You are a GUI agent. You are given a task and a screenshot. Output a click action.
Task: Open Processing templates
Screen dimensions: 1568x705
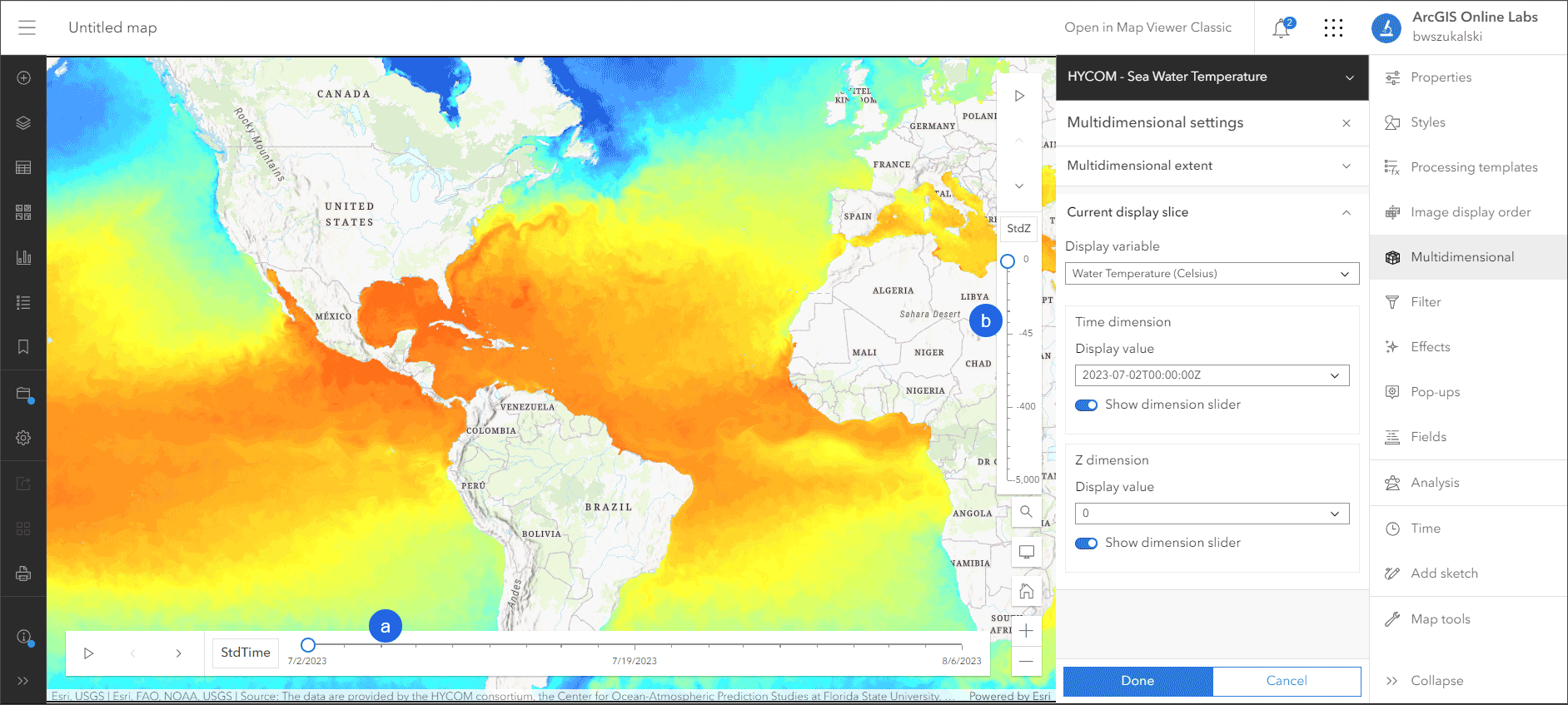pos(1469,167)
